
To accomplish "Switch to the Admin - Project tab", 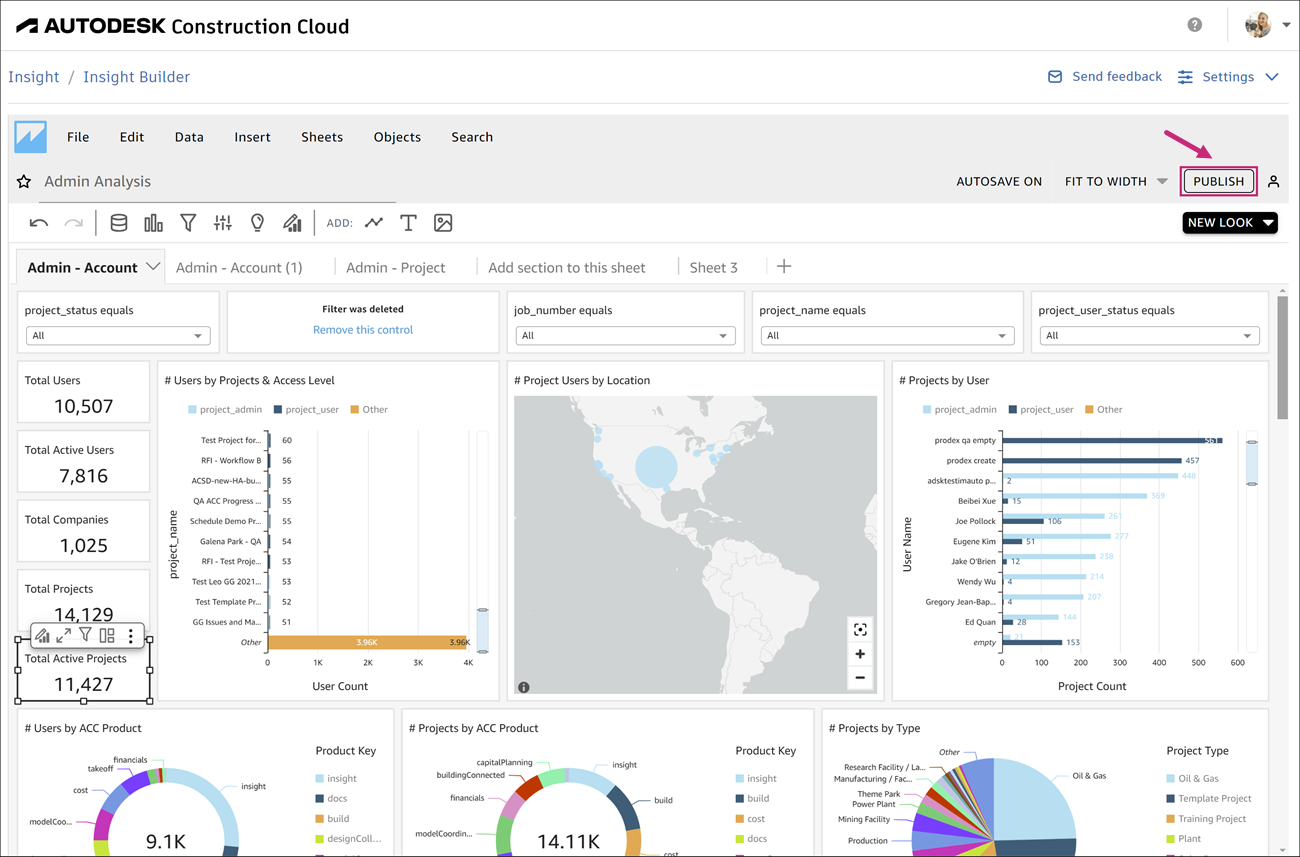I will coord(396,267).
